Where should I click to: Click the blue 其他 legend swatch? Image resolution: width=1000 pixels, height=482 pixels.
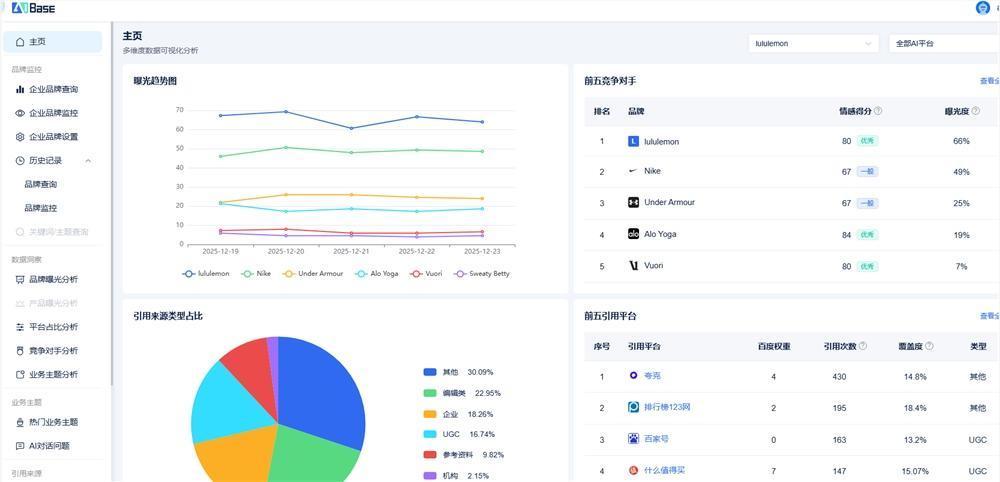click(x=430, y=372)
